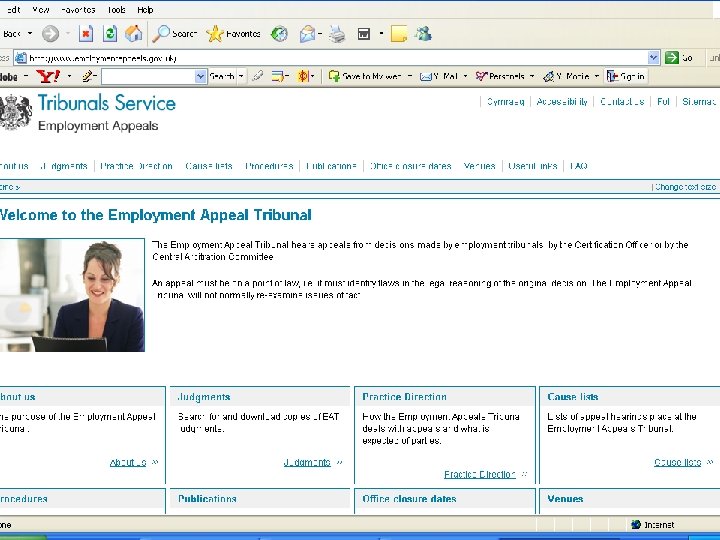Expand the Y! Mail dropdown arrow
Viewport: 720px width, 540px height.
[465, 76]
